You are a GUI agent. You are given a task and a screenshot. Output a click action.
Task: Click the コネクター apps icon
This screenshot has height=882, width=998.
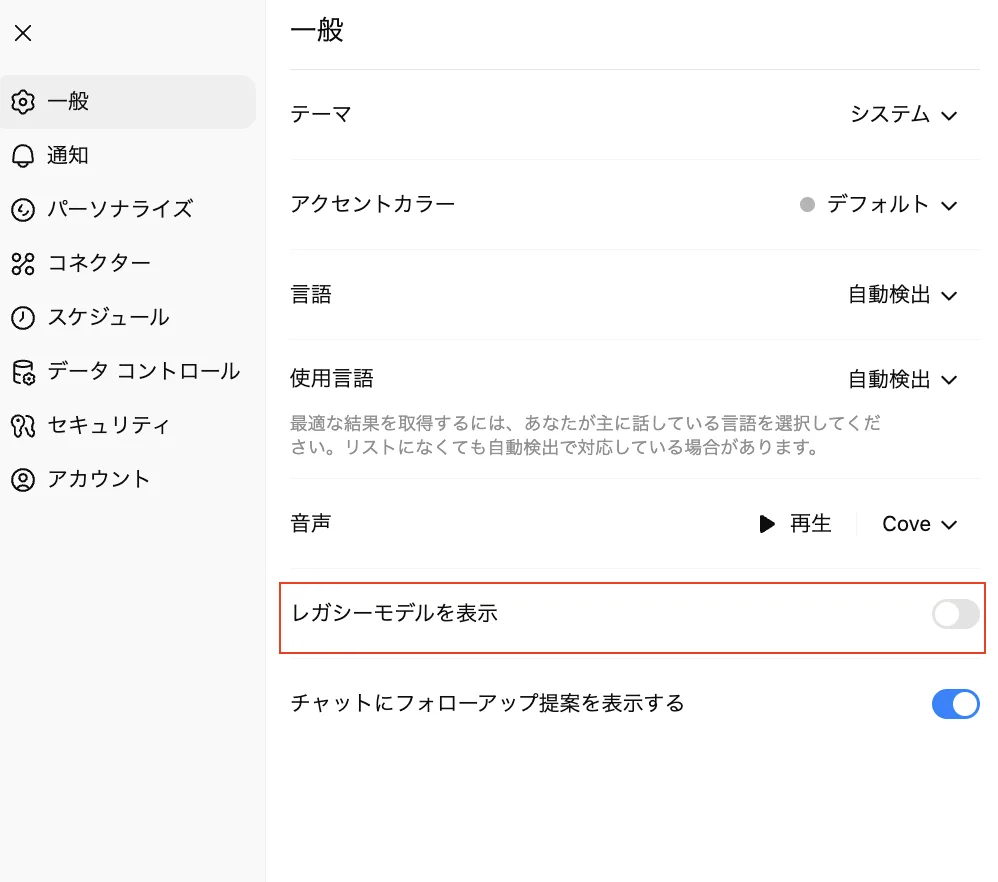pos(23,264)
